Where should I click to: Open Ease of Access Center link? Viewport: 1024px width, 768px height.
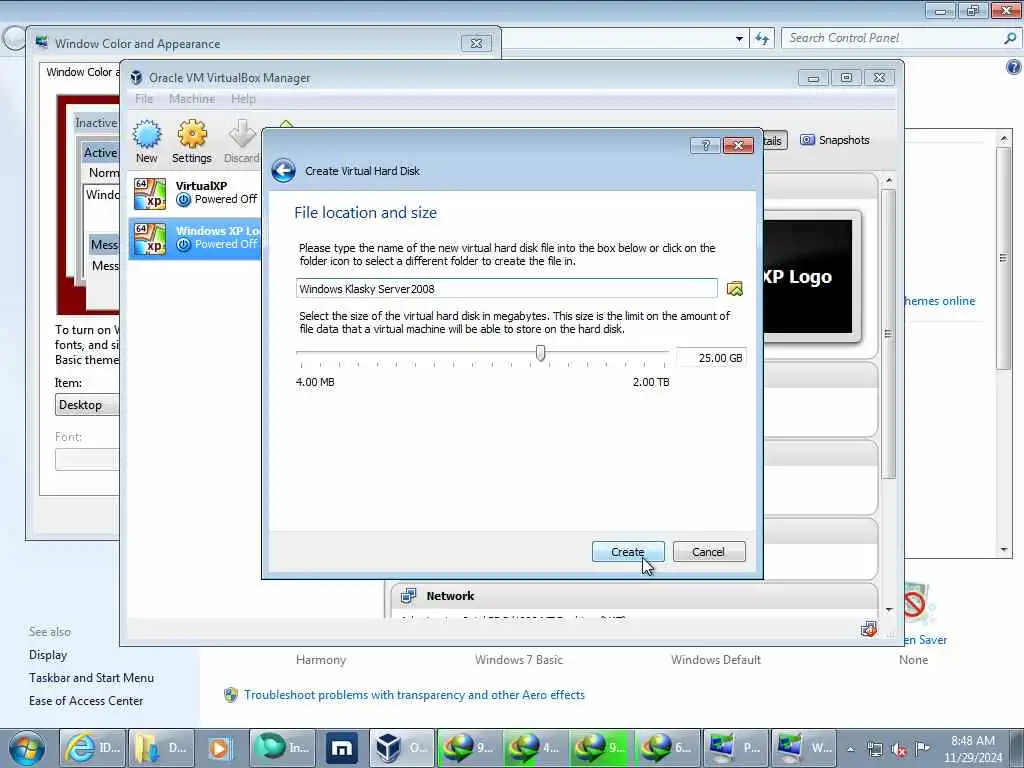click(86, 701)
